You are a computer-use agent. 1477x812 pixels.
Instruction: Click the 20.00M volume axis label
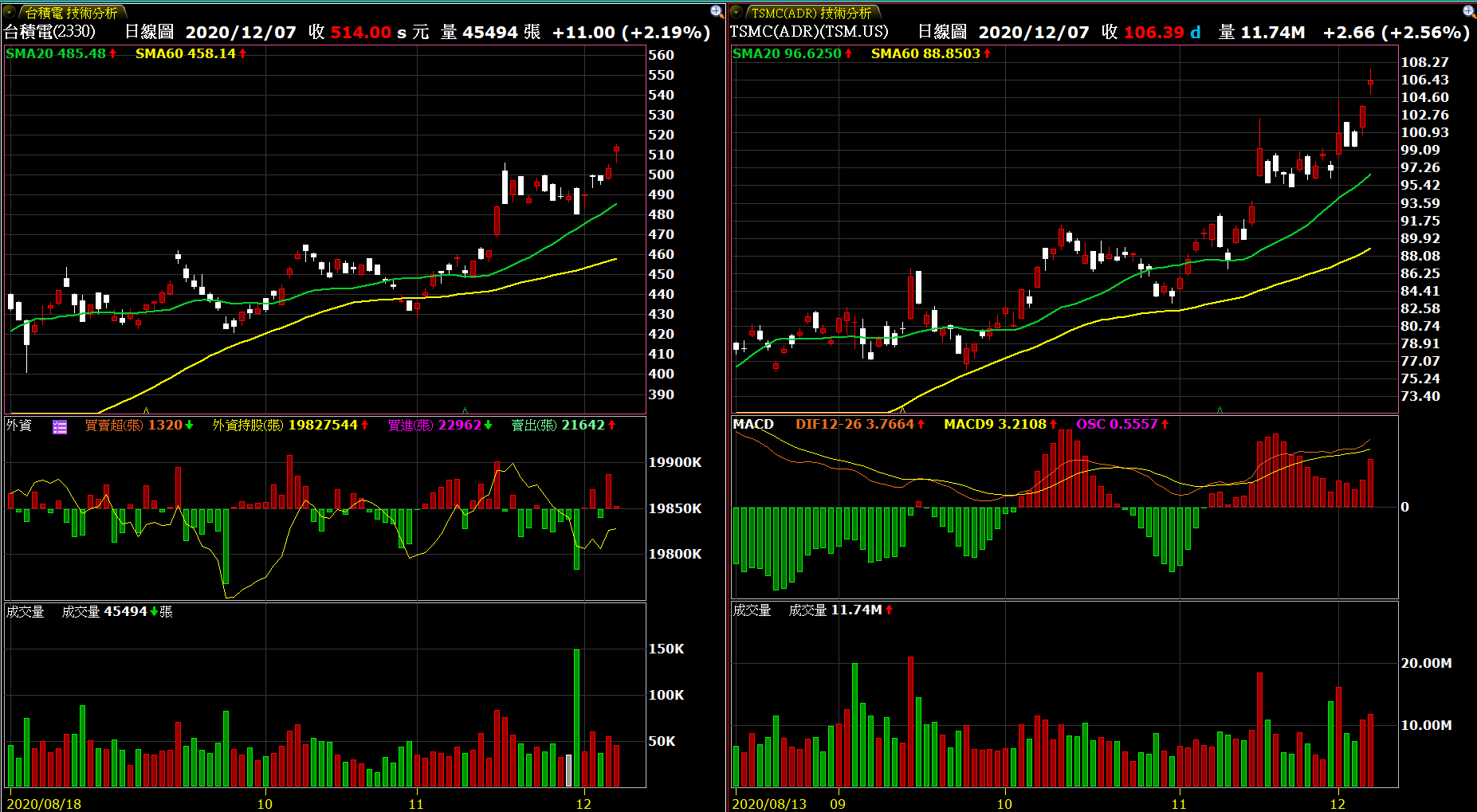[x=1426, y=663]
